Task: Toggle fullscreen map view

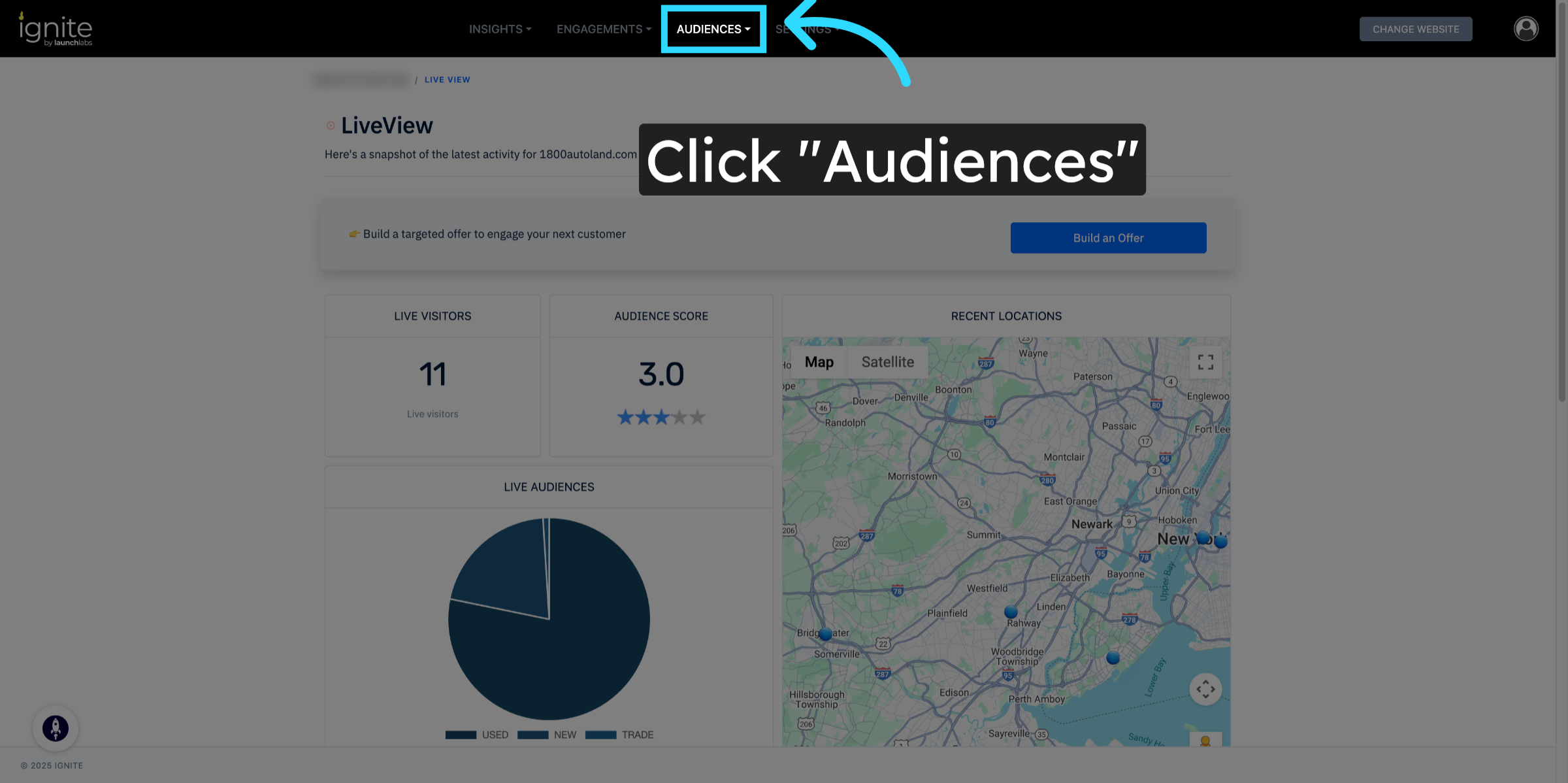Action: pos(1205,362)
